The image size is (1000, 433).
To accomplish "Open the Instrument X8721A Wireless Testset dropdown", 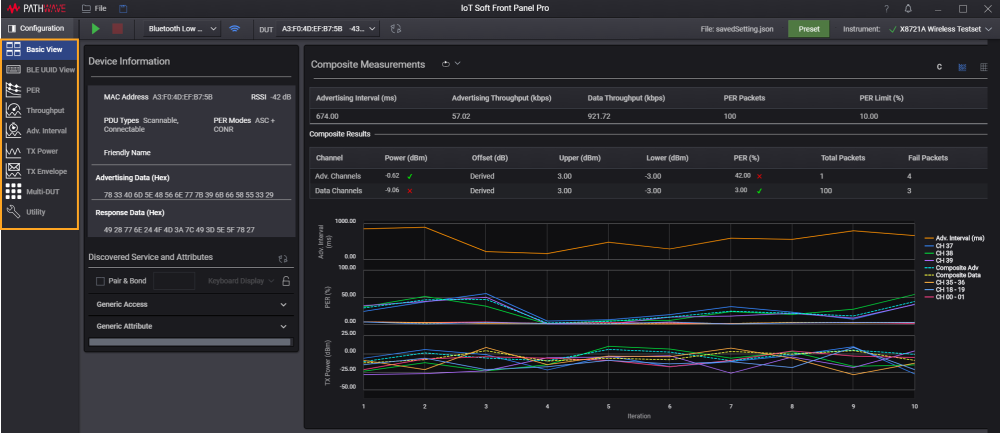I will coord(940,29).
